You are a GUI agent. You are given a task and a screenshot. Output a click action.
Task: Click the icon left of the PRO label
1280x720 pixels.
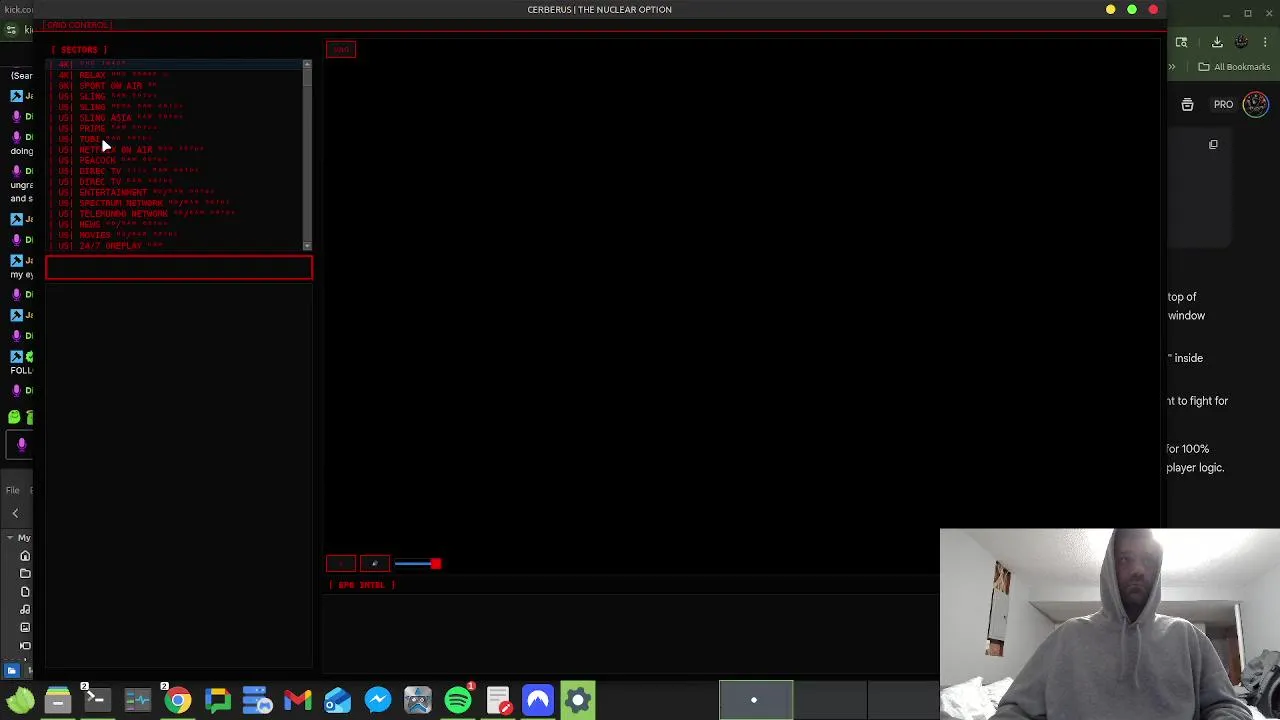coord(1187,104)
